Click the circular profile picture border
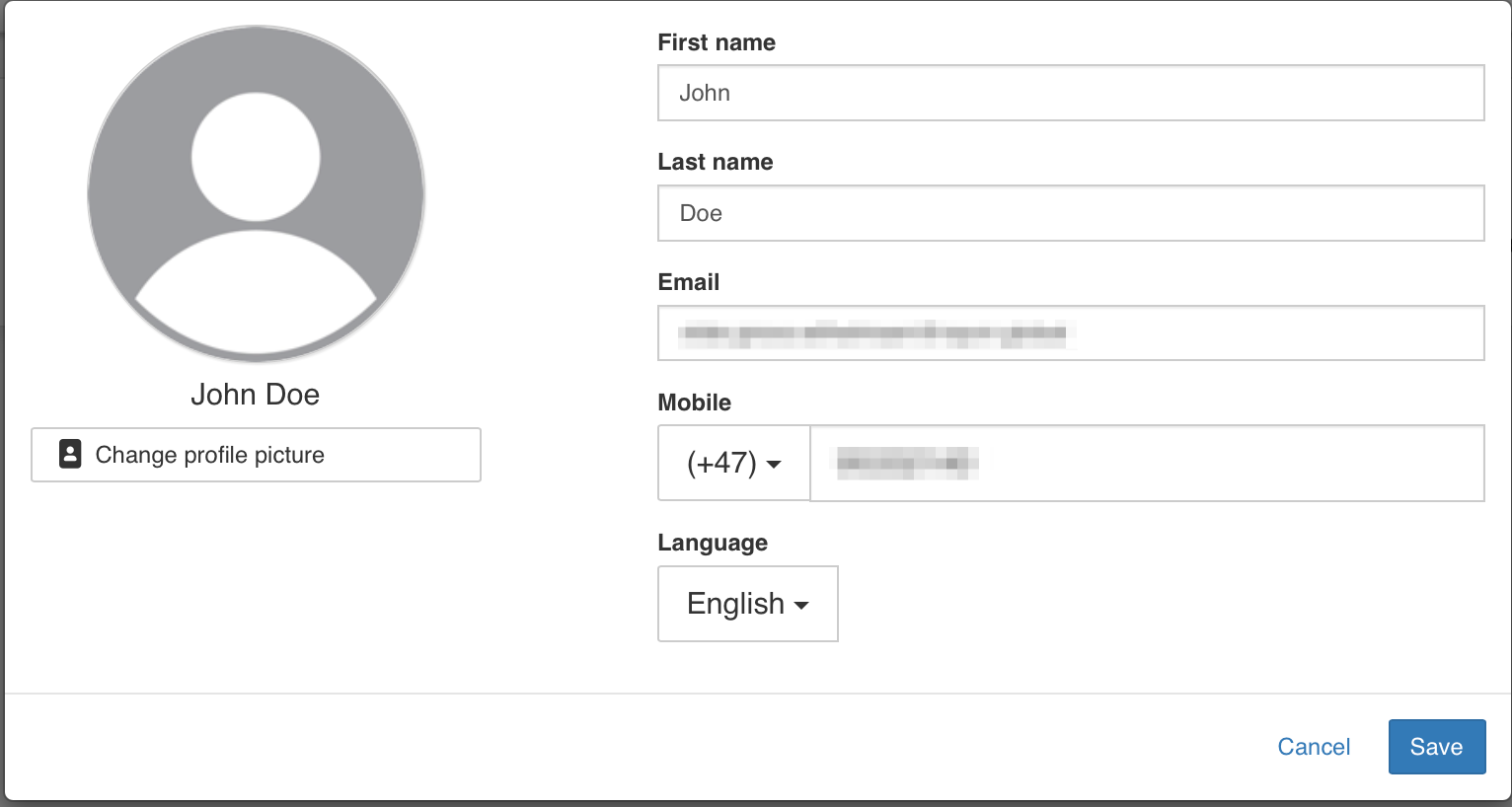Screen dimensions: 1512x807 [x=256, y=29]
